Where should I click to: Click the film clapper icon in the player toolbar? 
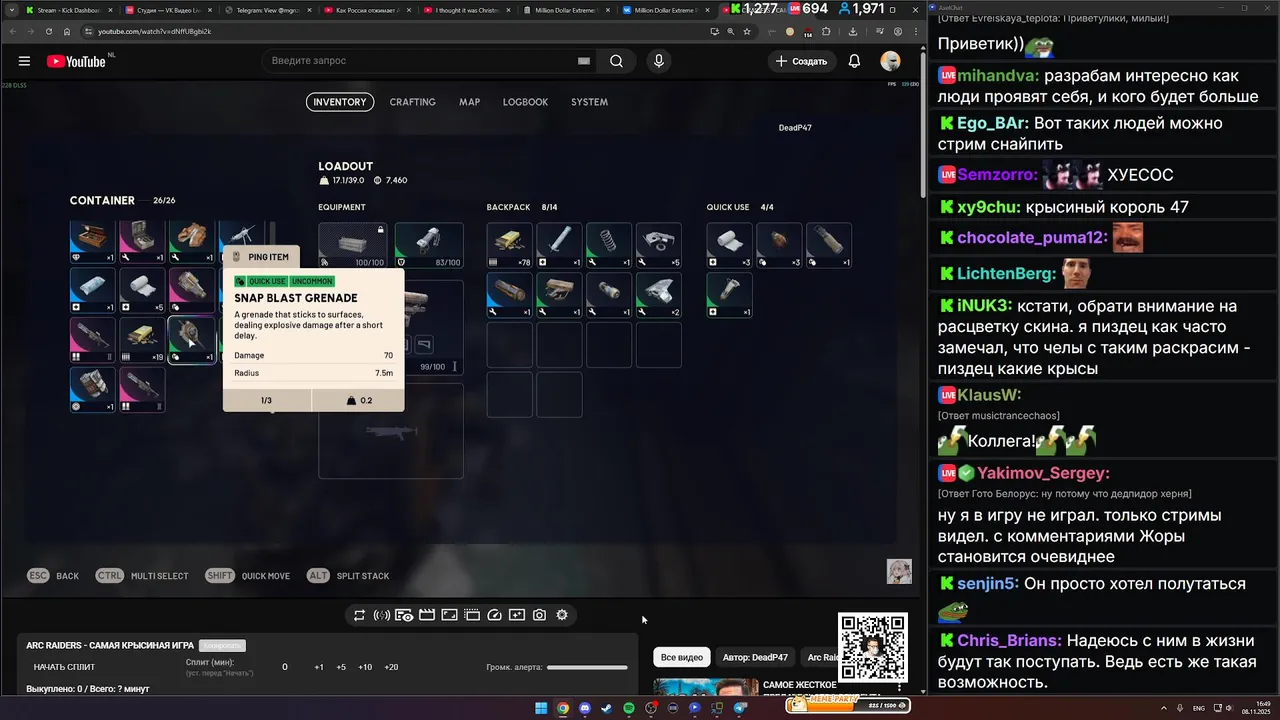(x=427, y=615)
